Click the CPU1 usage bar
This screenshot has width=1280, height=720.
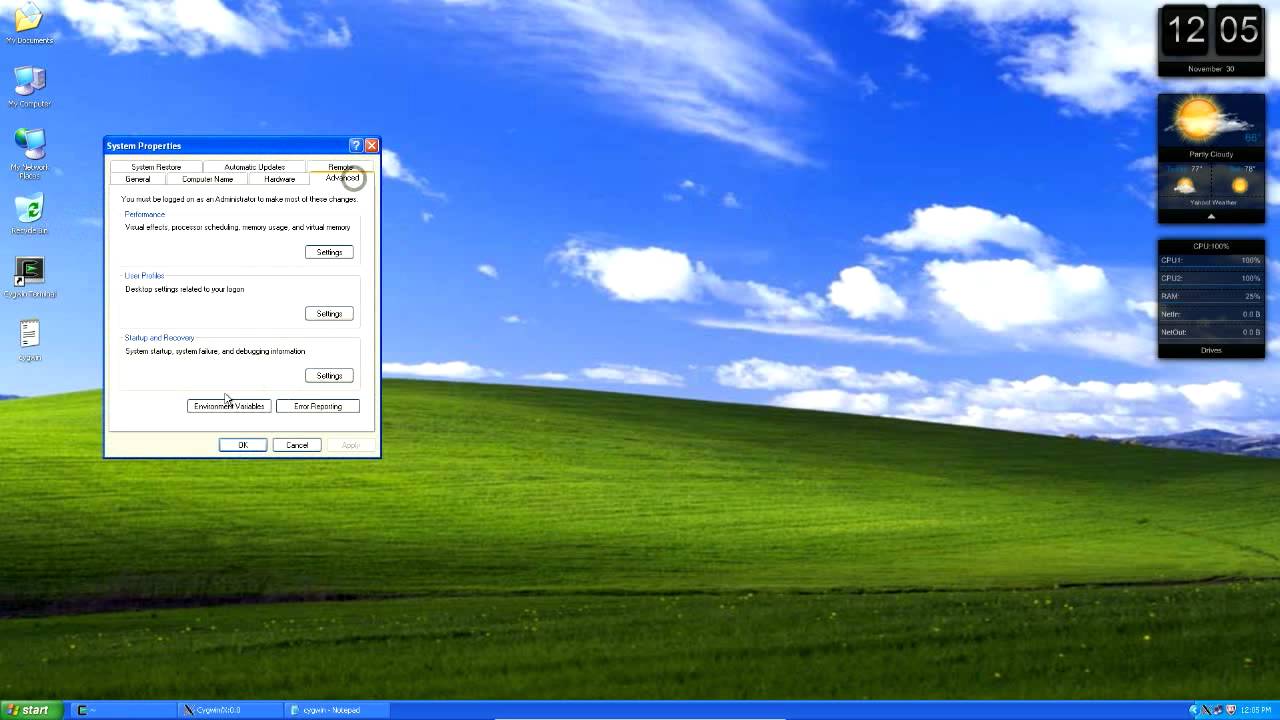point(1211,260)
